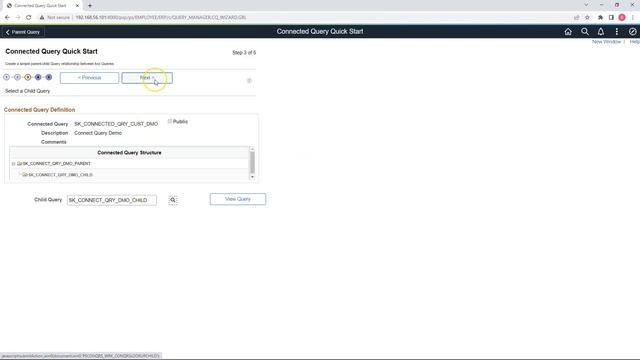Click the Step 3 of 5 indicator

[x=244, y=53]
